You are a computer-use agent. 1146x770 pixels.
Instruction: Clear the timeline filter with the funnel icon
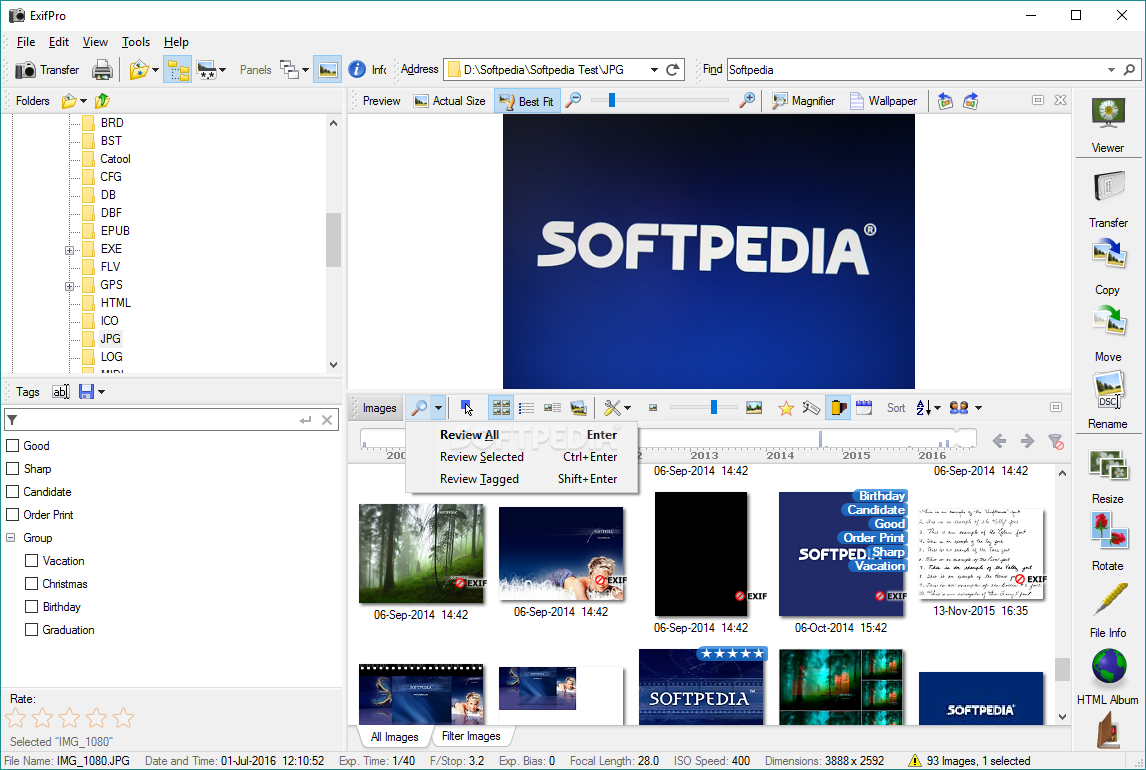coord(1055,441)
